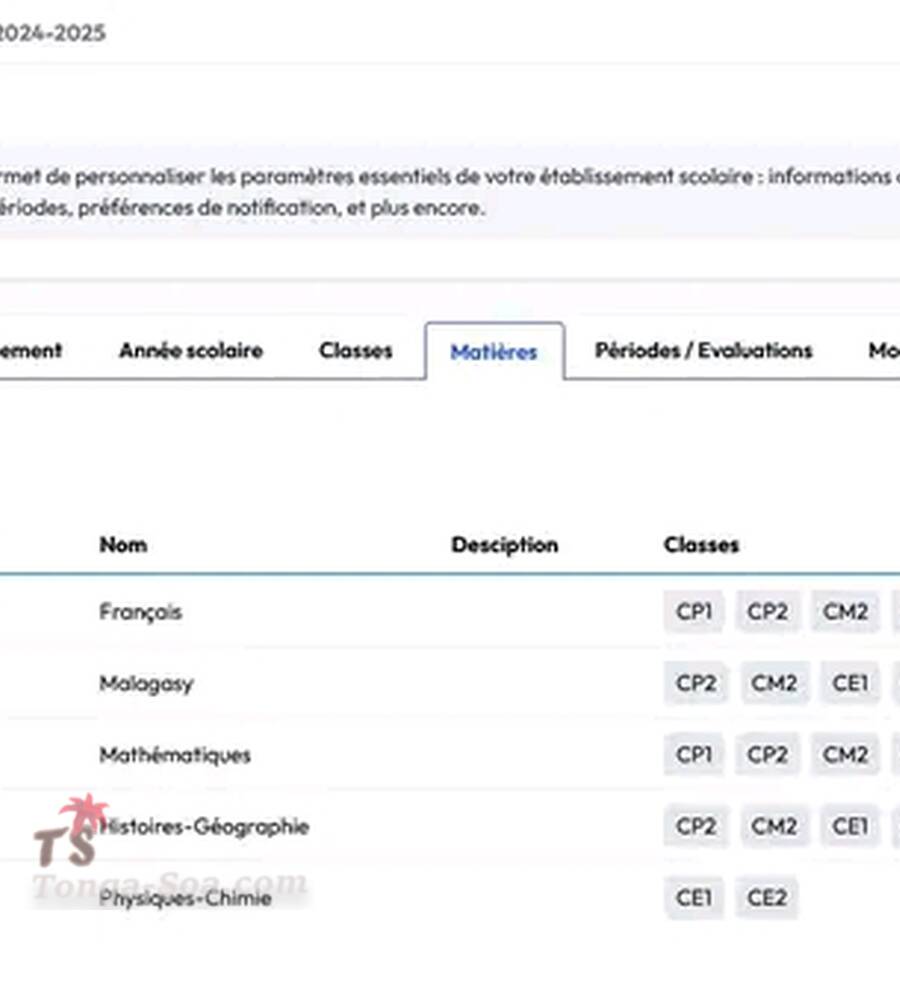
Task: Click the CM2 chip in the Français row
Action: [x=845, y=612]
